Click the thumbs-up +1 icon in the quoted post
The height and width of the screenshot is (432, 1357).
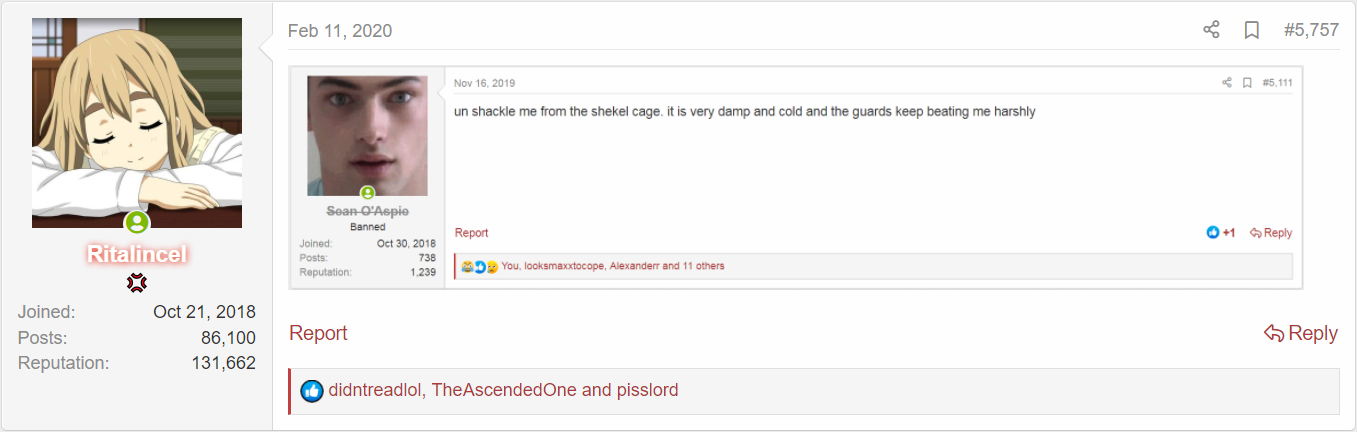[1214, 233]
